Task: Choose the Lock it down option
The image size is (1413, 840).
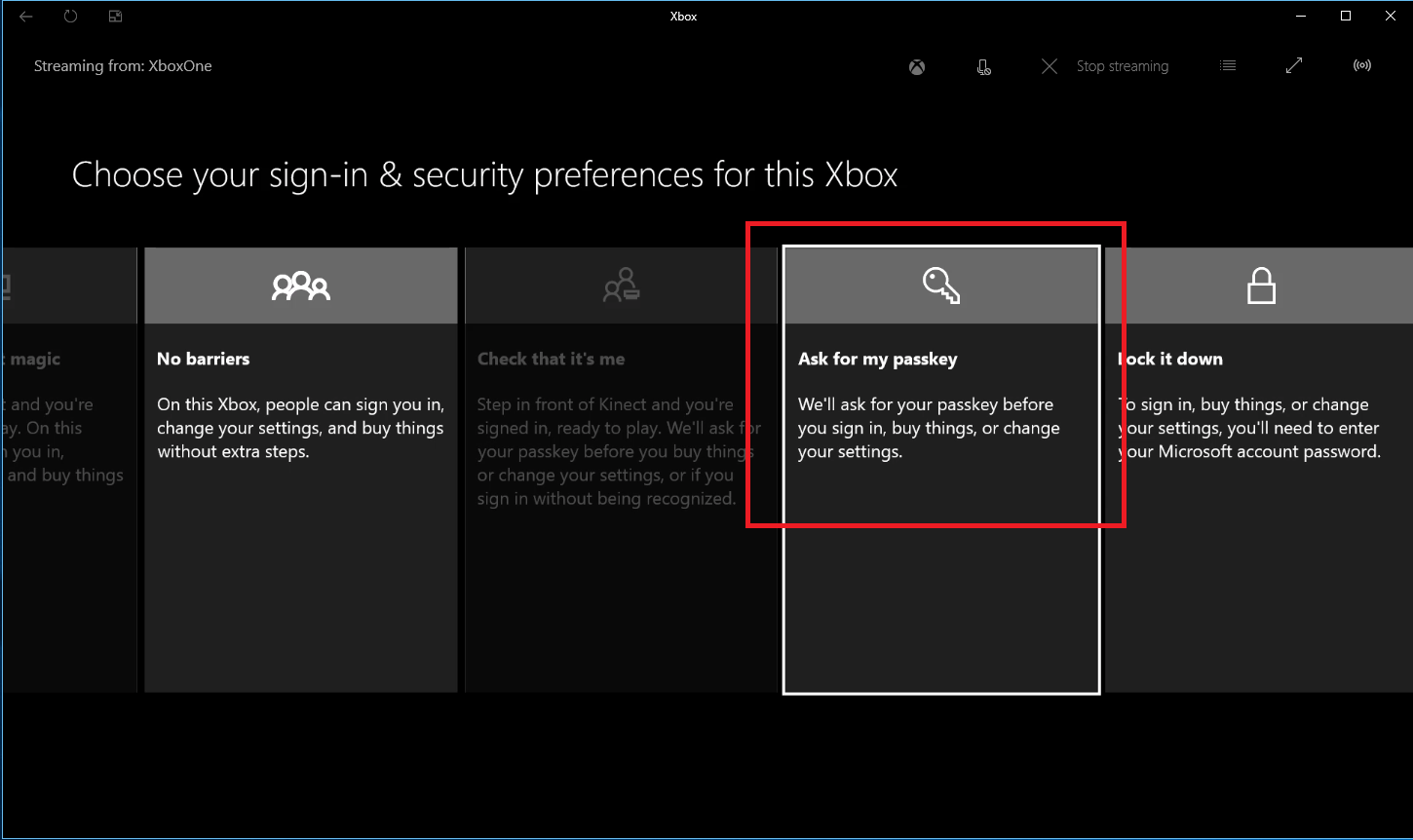Action: pyautogui.click(x=1259, y=470)
